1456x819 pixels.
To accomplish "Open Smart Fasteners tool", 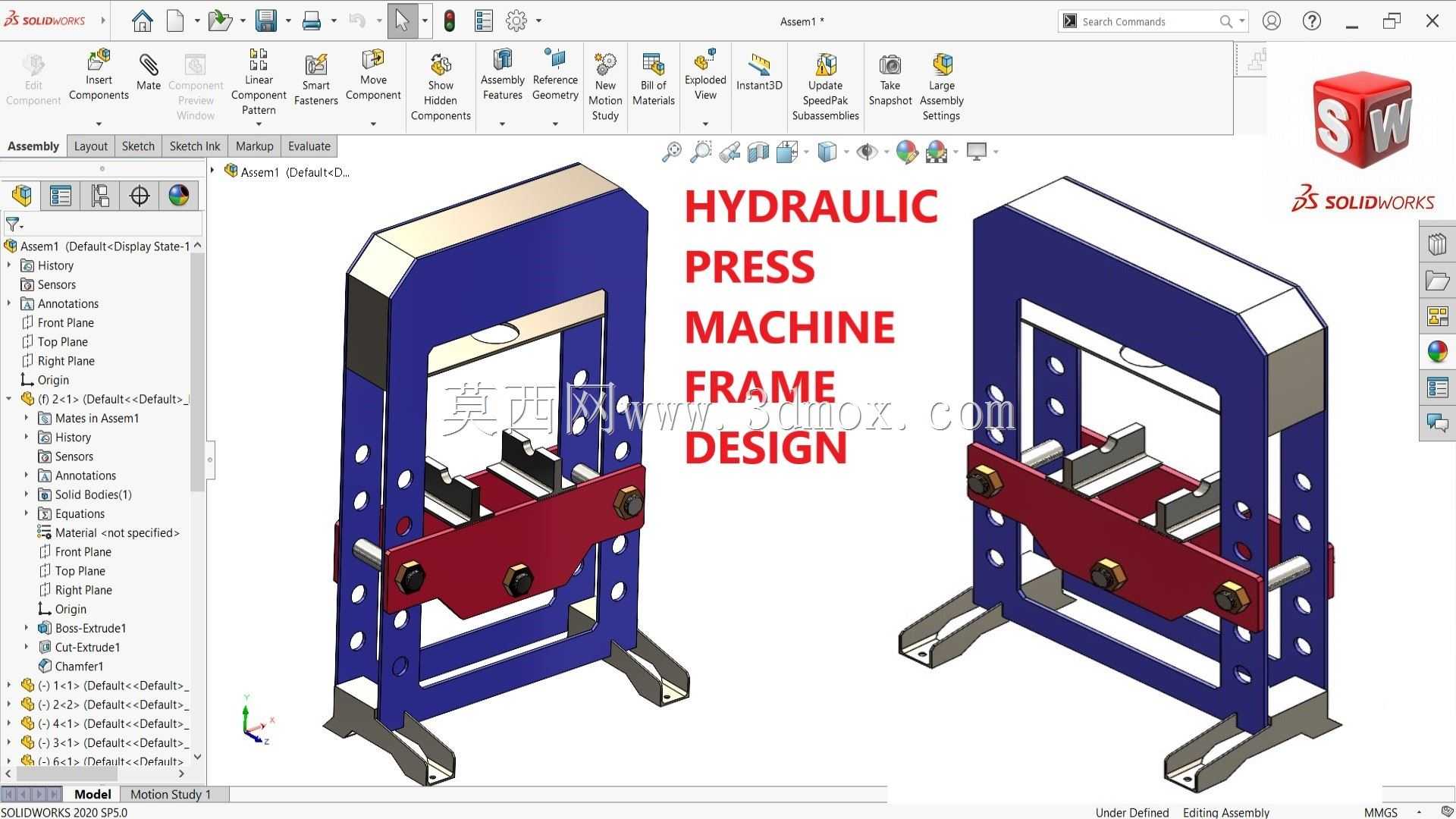I will pos(316,80).
